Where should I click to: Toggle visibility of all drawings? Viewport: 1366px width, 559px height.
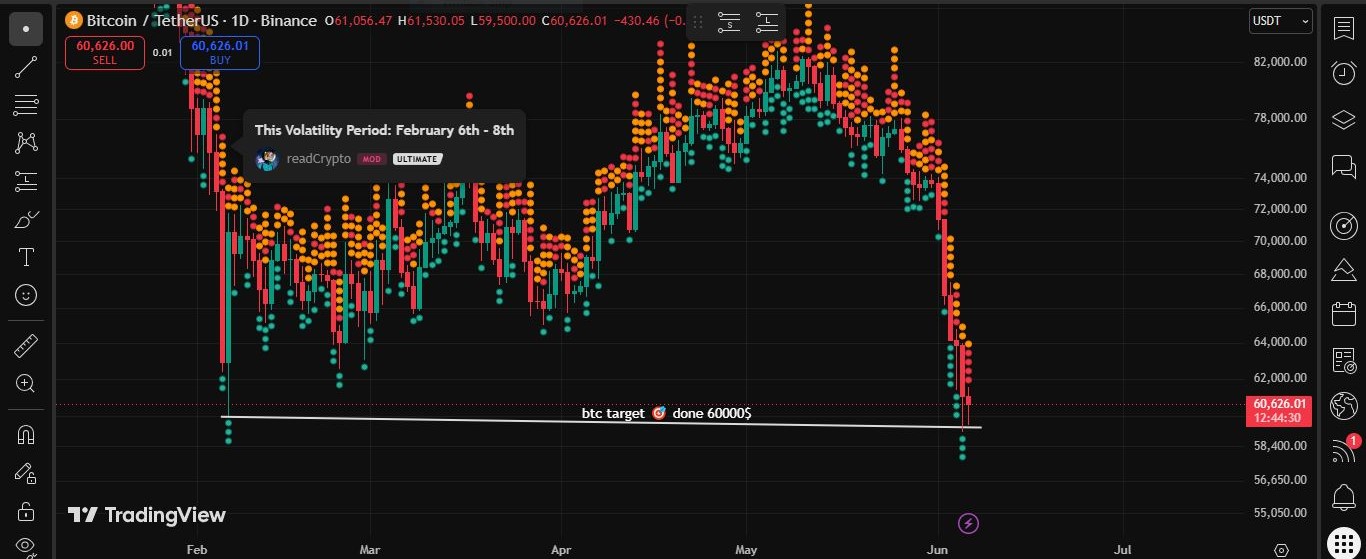click(x=26, y=546)
